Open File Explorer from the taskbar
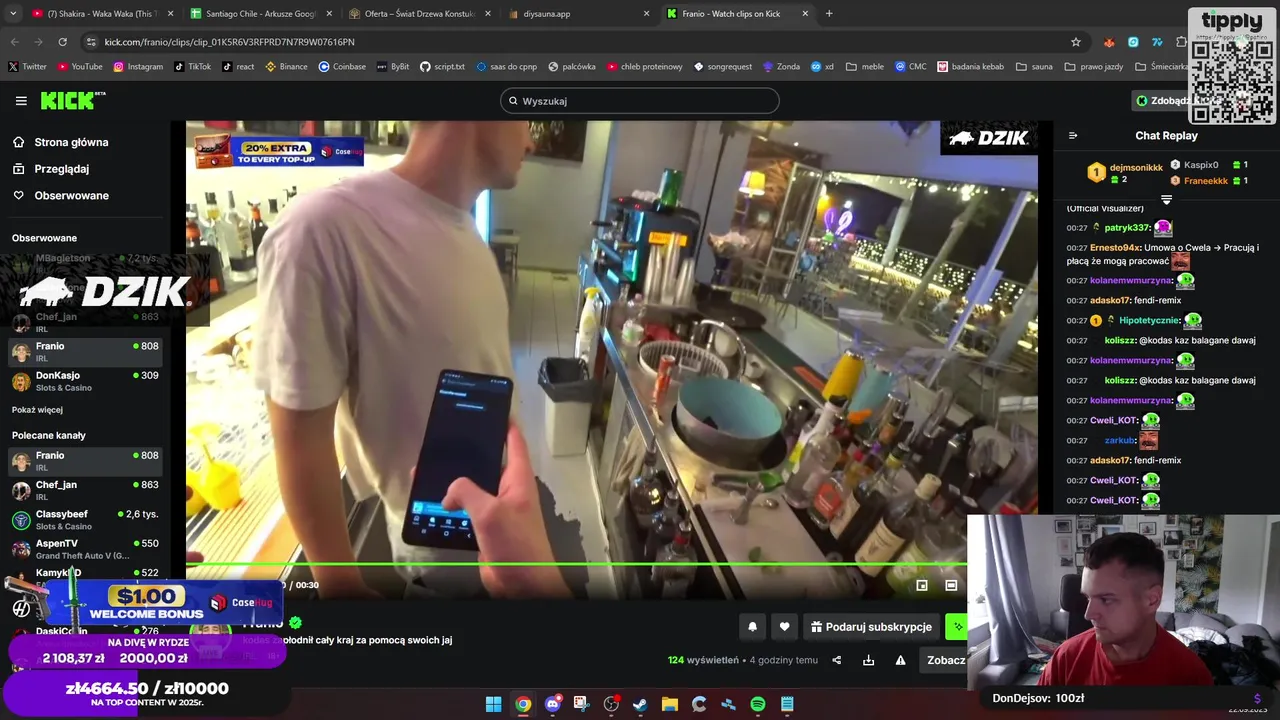The height and width of the screenshot is (720, 1280). (x=669, y=704)
